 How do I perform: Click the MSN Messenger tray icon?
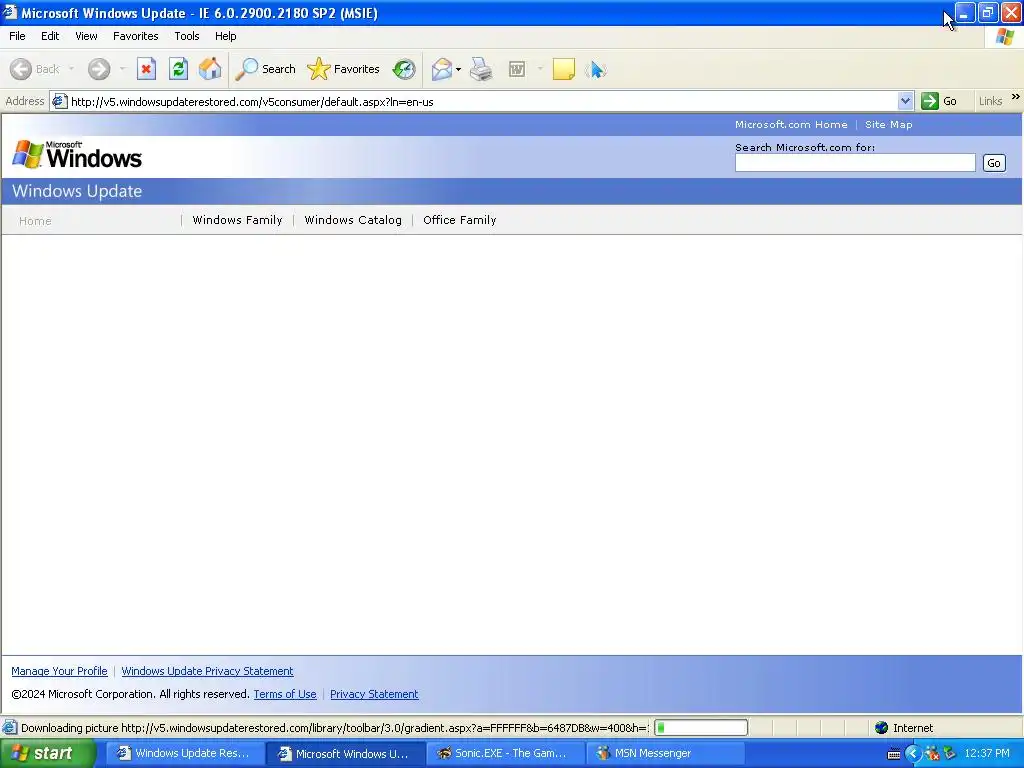(932, 754)
